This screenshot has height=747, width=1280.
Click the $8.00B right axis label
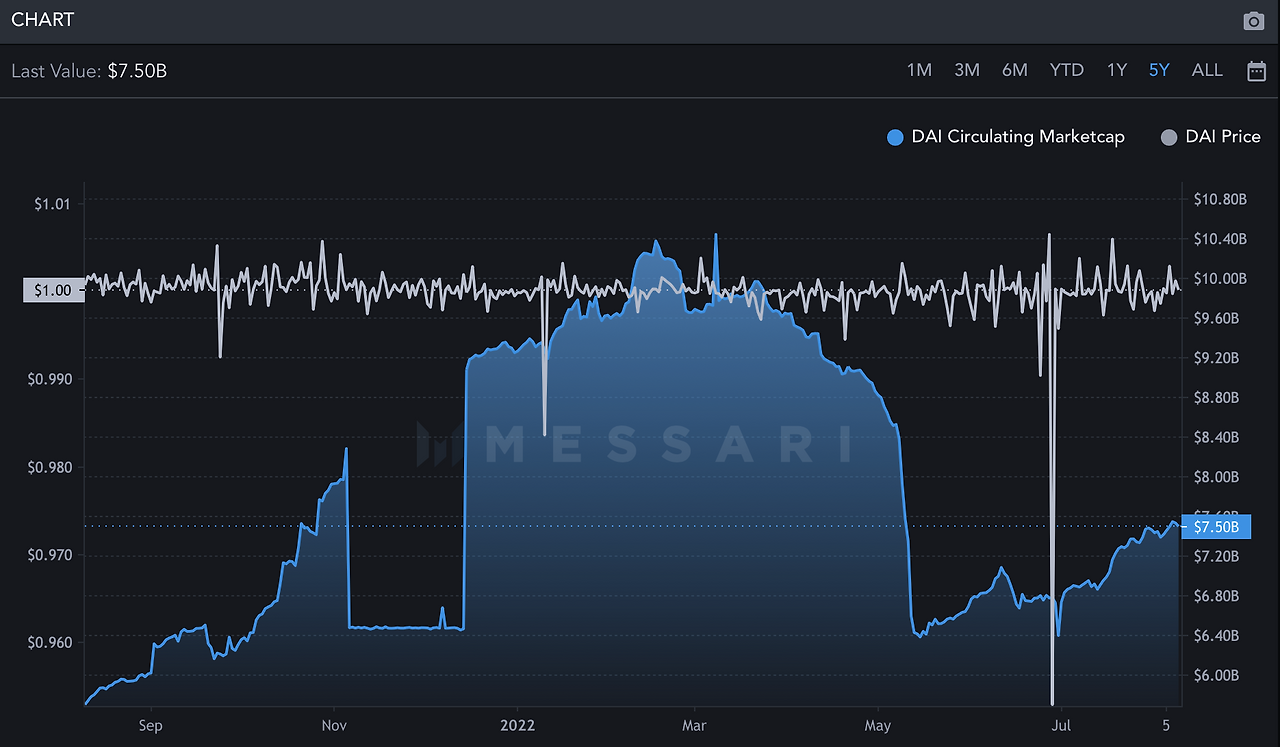[1216, 477]
